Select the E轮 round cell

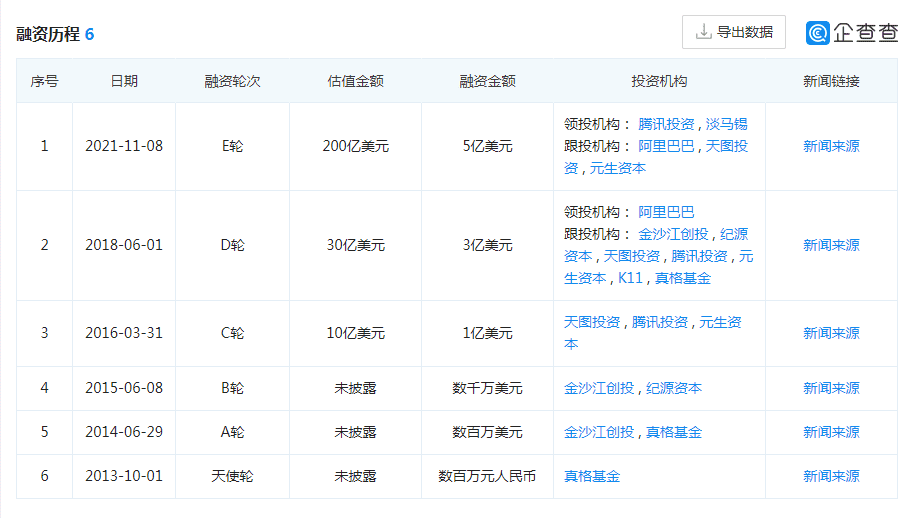tap(232, 146)
